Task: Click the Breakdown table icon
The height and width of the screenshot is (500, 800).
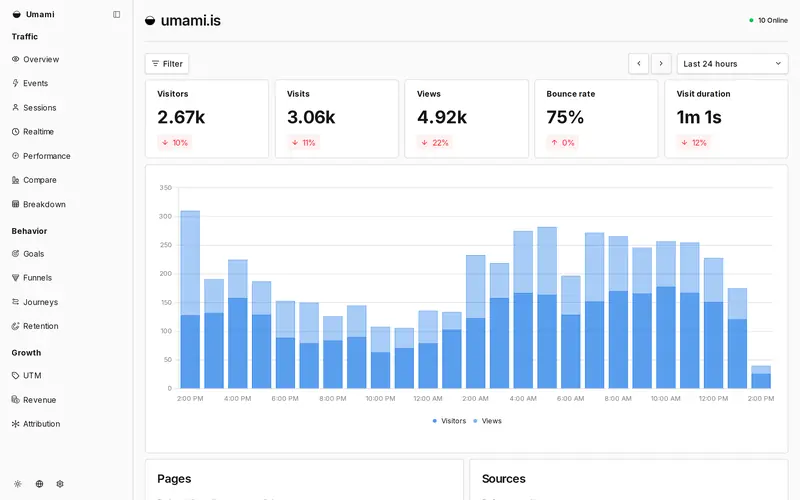Action: tap(15, 204)
